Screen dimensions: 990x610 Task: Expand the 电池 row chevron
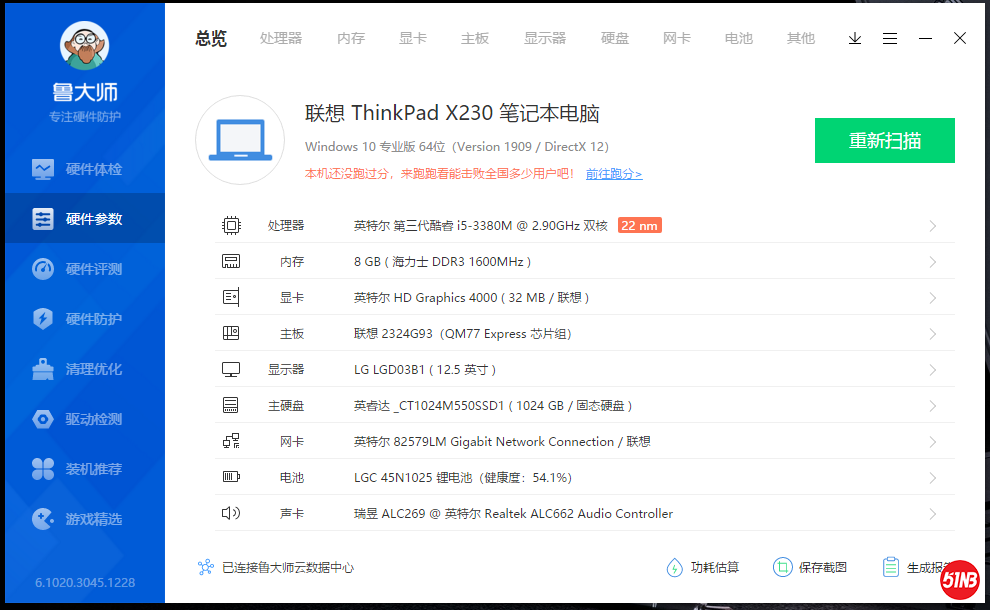click(933, 478)
